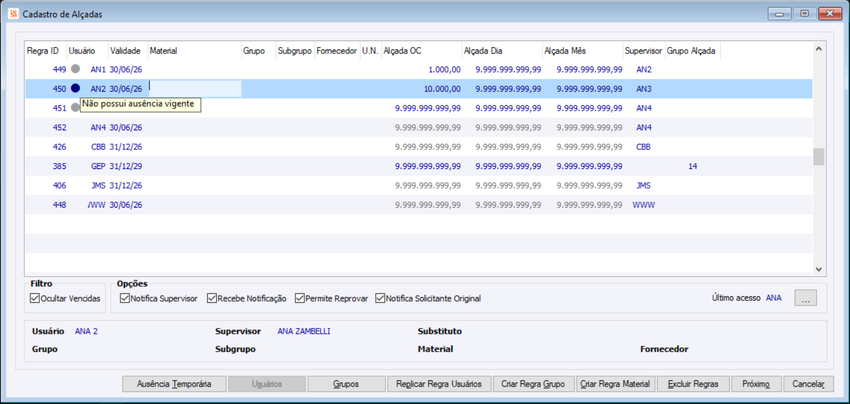Disable the Permite Reprovar option

click(x=300, y=298)
